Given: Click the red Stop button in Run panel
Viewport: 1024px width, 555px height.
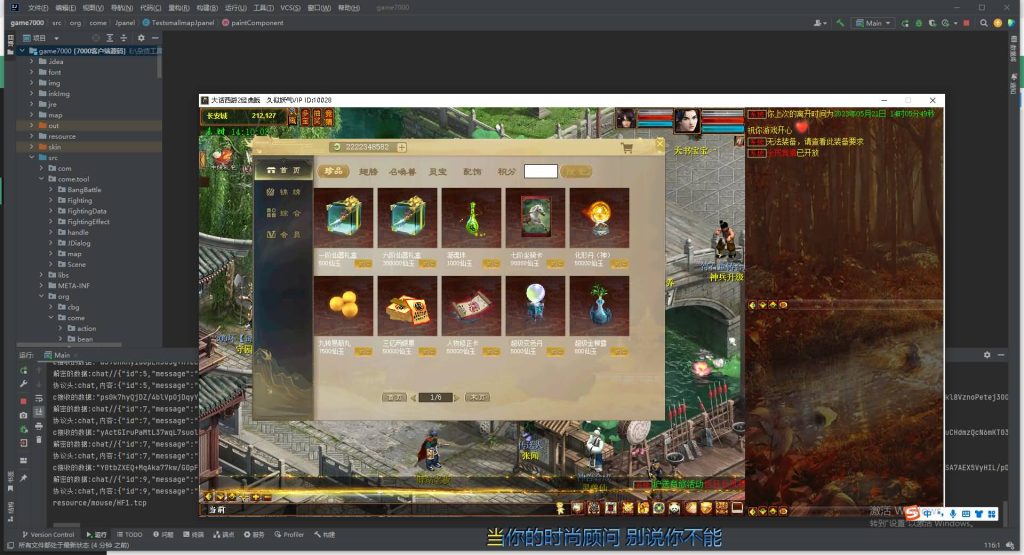Looking at the screenshot, I should pyautogui.click(x=23, y=401).
